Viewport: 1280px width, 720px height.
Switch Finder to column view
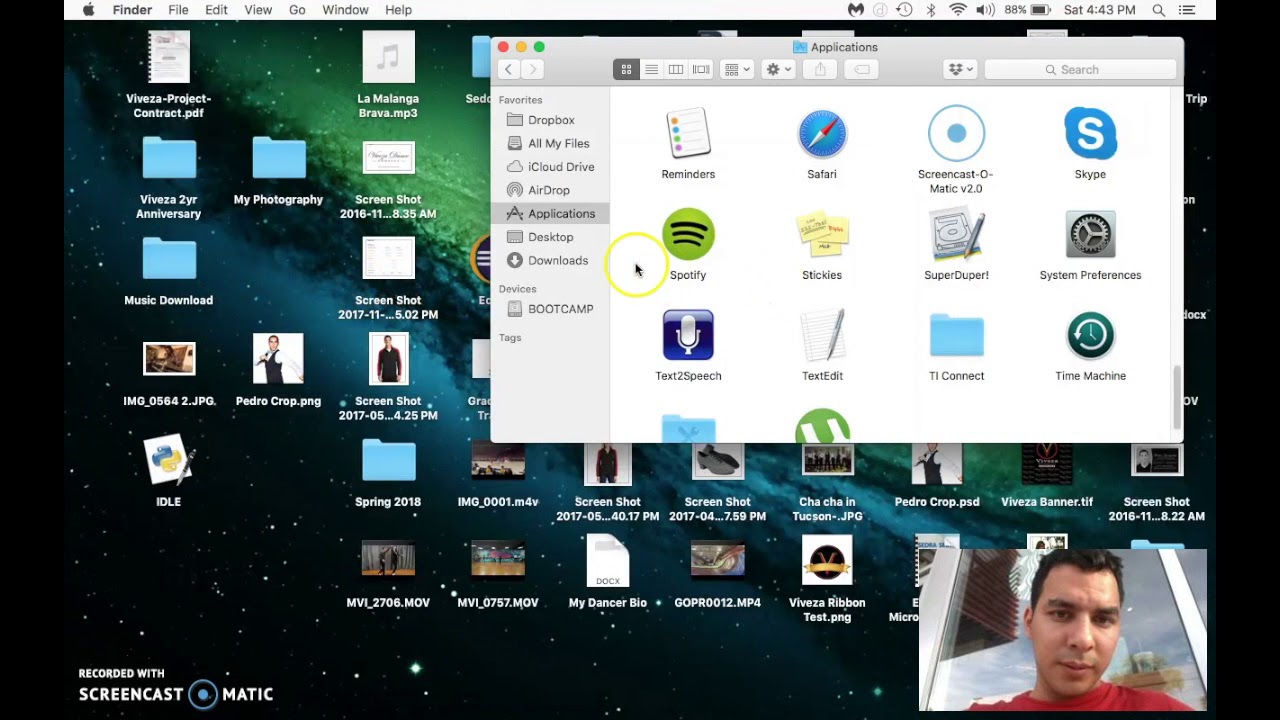(676, 69)
